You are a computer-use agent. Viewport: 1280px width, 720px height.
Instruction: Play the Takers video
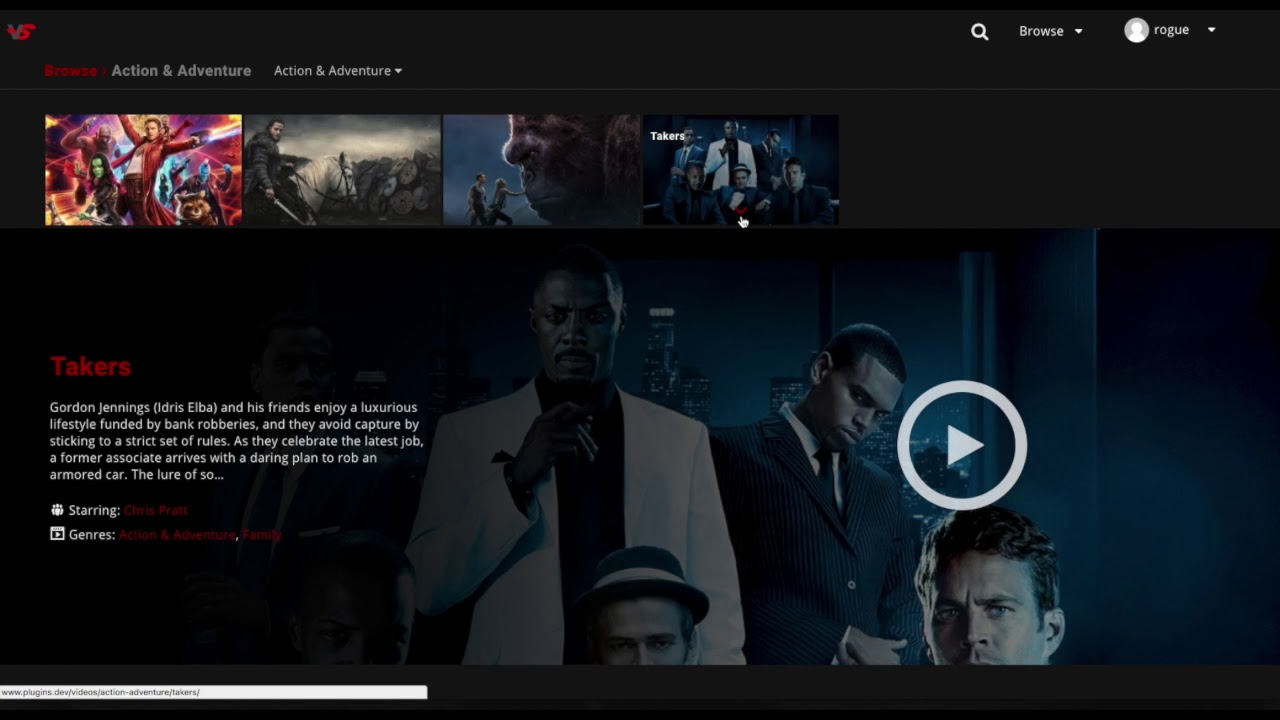pos(962,445)
